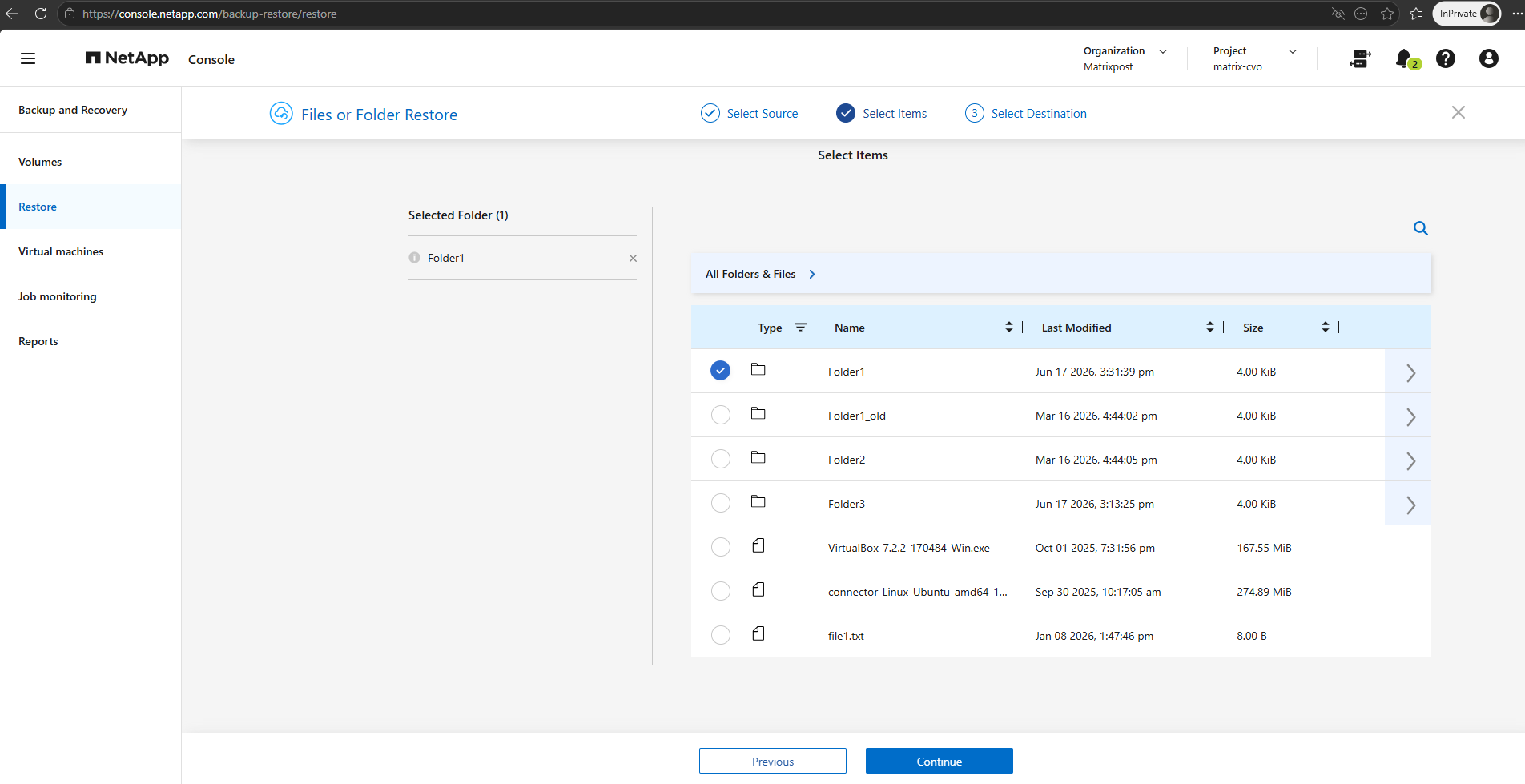Open the user account icon
Screen dimensions: 1525x784
(x=1489, y=58)
